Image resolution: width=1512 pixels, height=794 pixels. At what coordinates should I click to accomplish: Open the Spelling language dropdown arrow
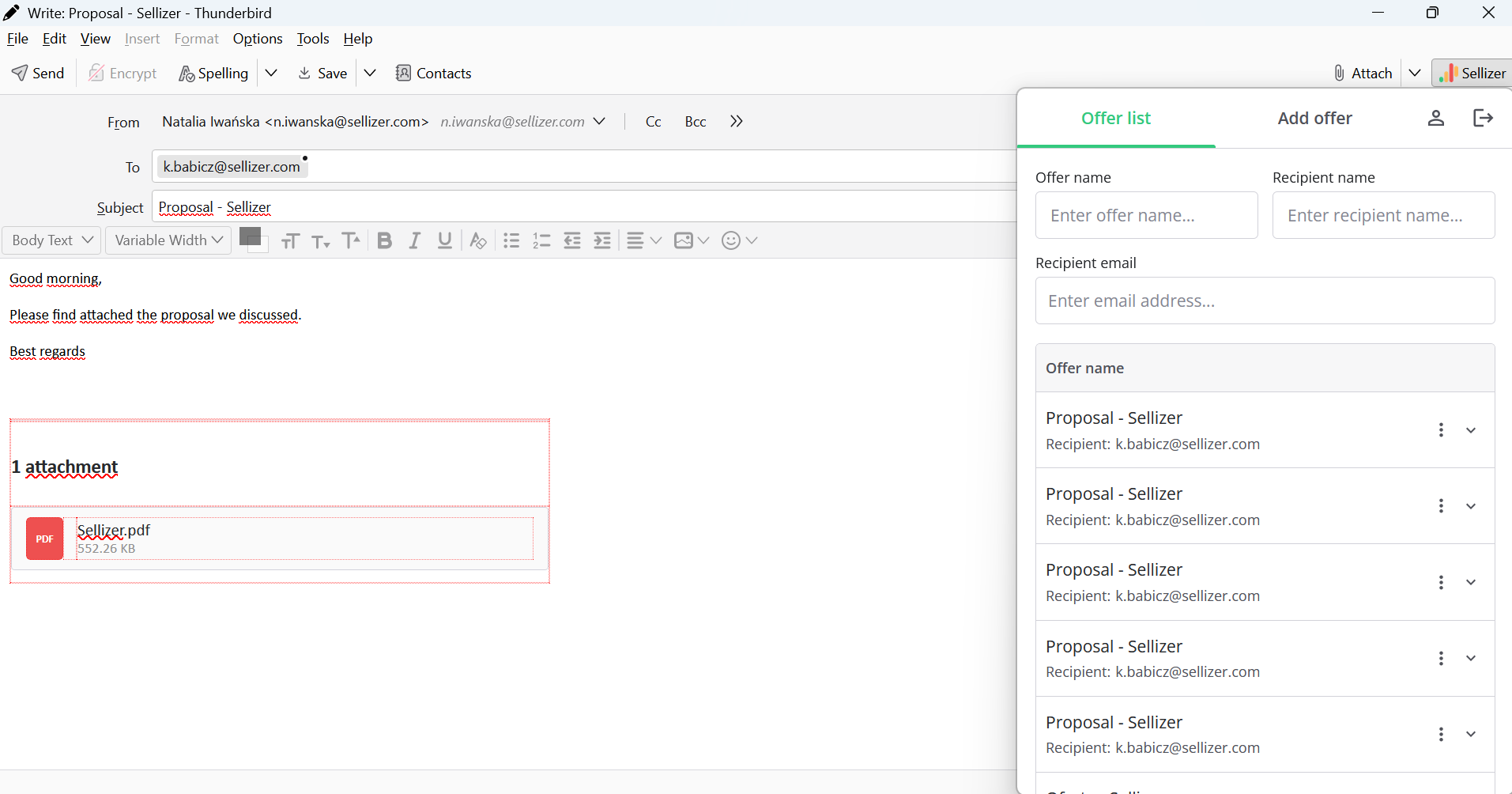[x=271, y=74]
